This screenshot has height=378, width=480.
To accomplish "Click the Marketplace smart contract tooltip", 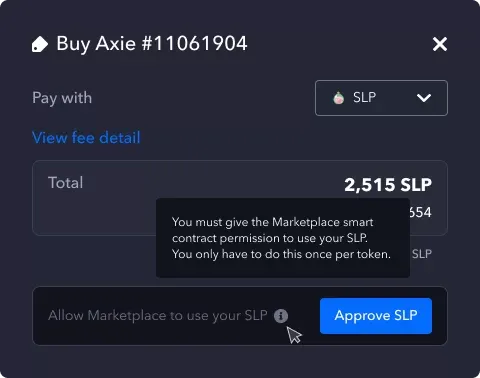I will point(283,238).
